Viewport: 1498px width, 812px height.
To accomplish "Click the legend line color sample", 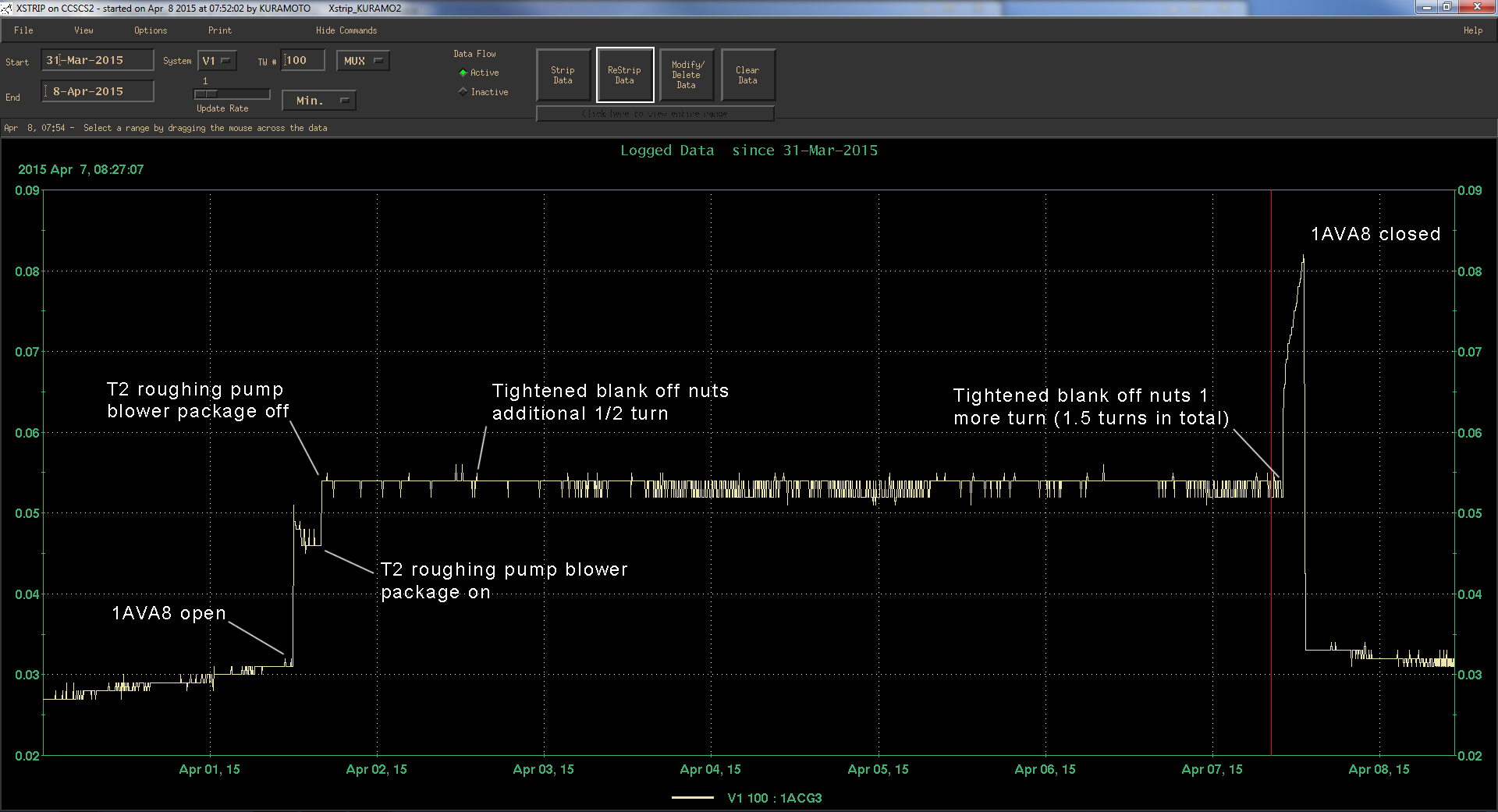I will 693,798.
